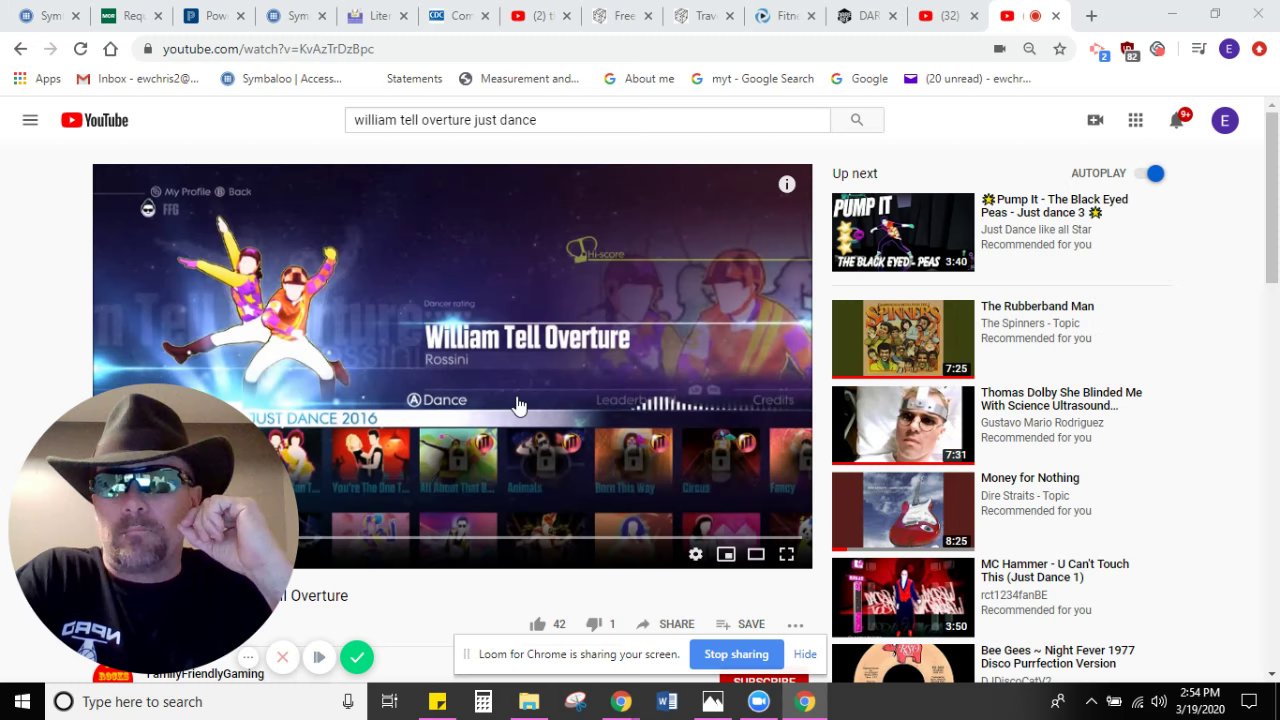Enter full screen video mode
The width and height of the screenshot is (1280, 720).
(787, 554)
